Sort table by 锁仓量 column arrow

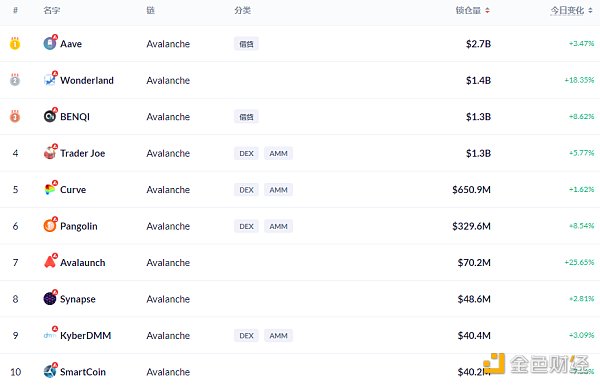[488, 10]
